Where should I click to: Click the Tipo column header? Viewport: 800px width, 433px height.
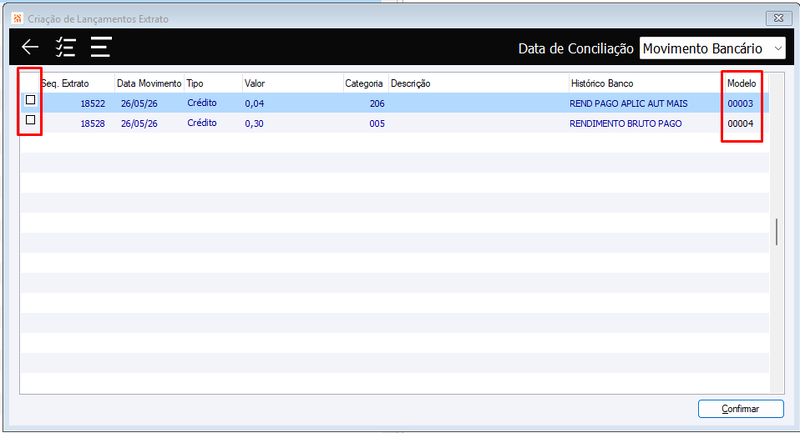point(195,83)
